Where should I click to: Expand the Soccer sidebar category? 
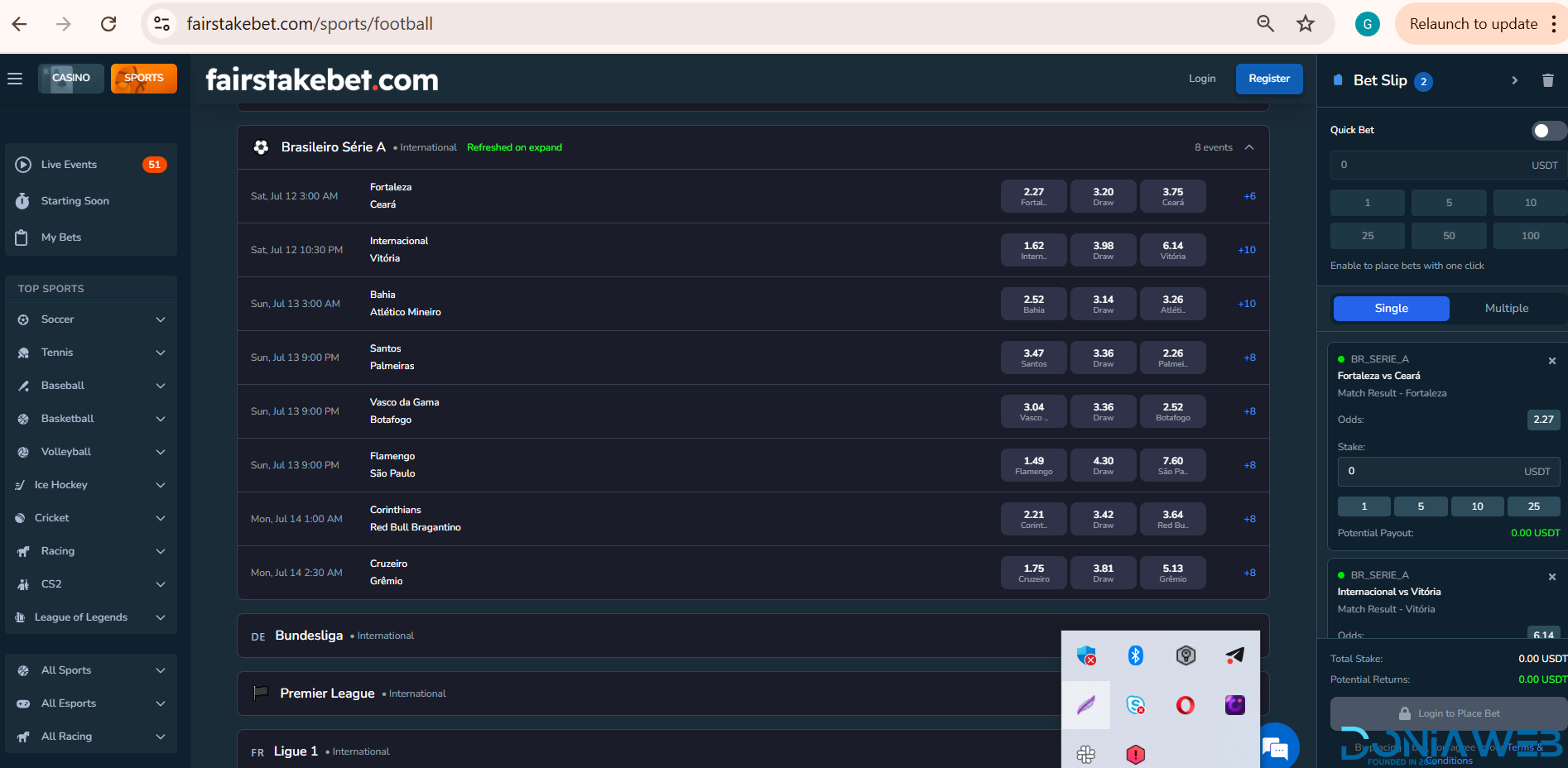pos(91,319)
